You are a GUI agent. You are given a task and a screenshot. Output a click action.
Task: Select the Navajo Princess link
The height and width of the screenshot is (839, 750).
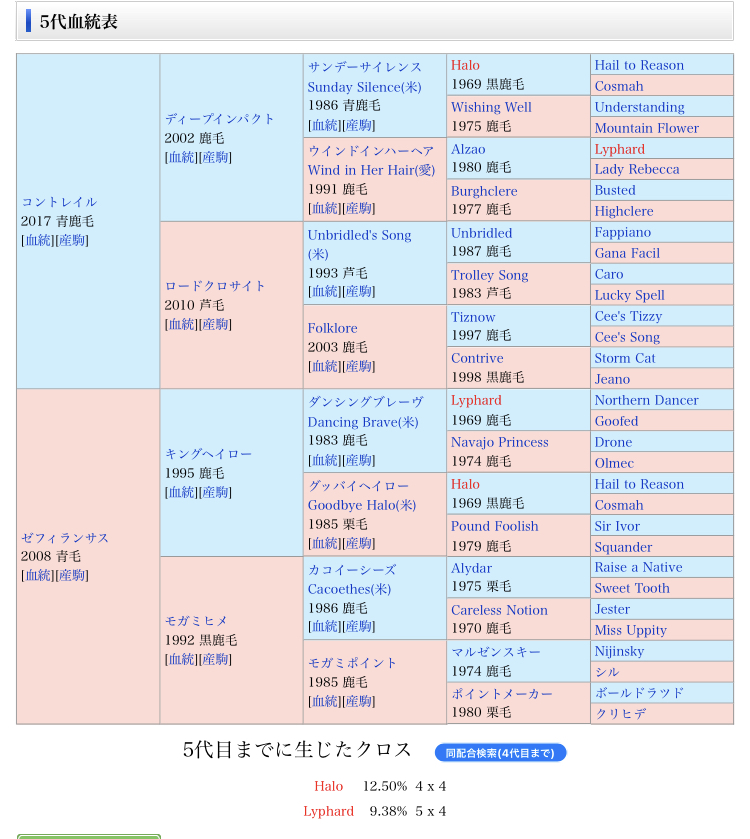499,442
